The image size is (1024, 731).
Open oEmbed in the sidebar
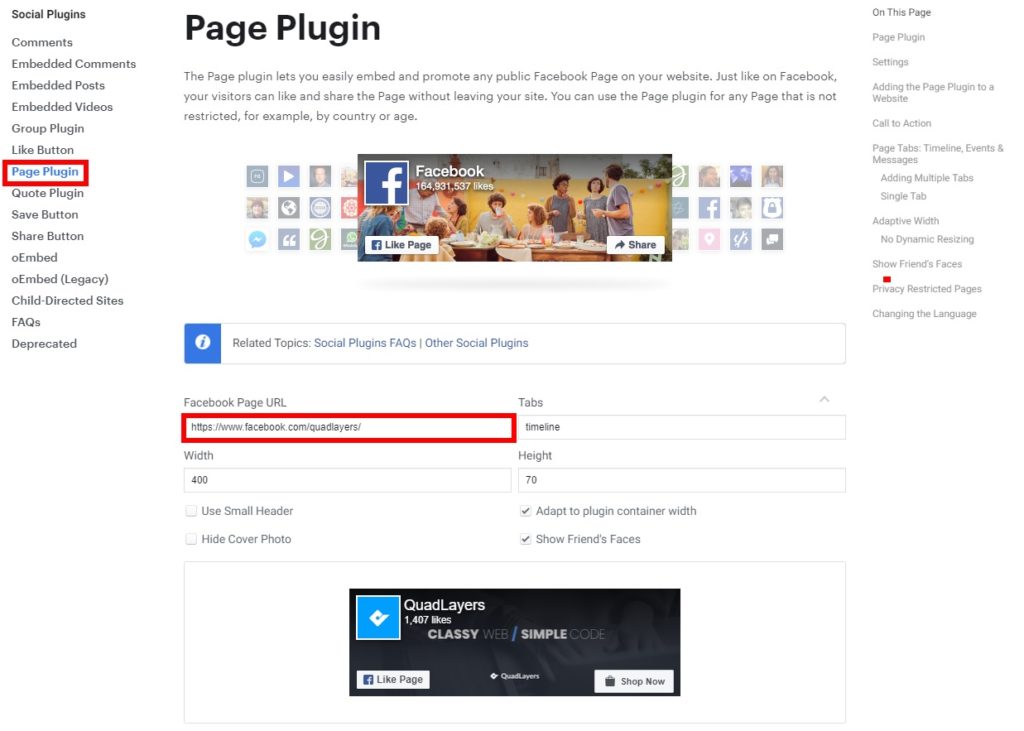[35, 258]
